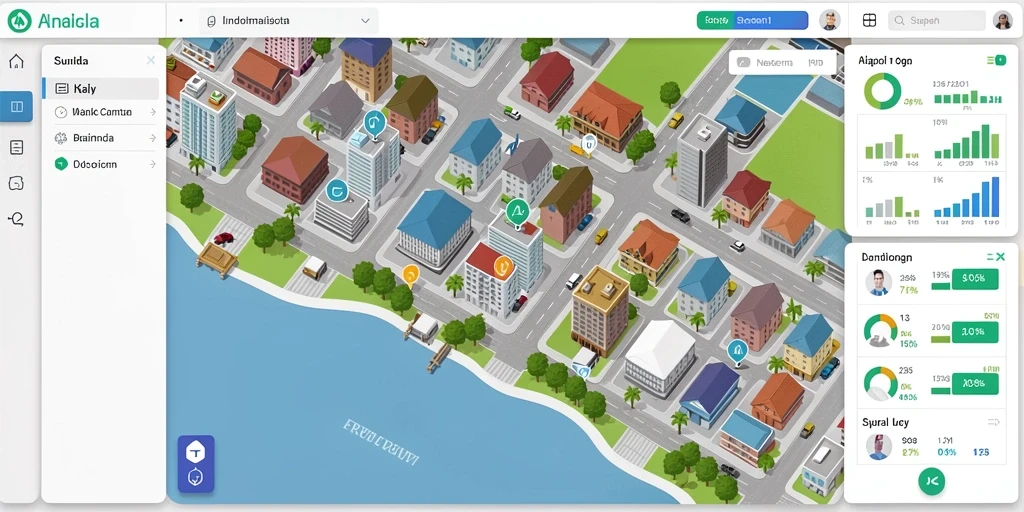The image size is (1024, 512).
Task: Click the home icon in left sidebar
Action: (16, 61)
